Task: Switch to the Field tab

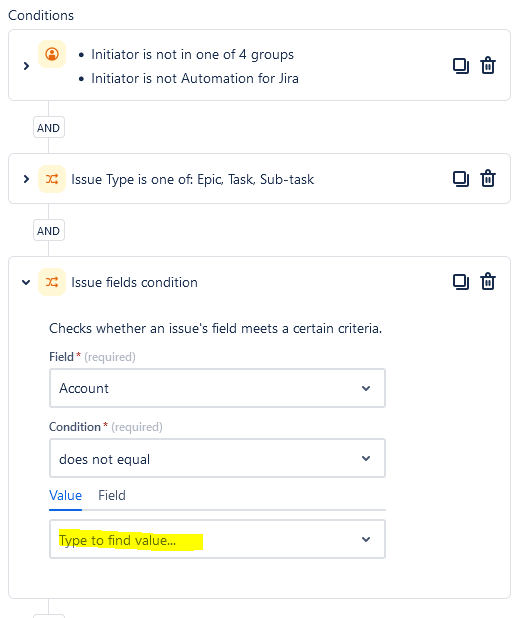Action: click(x=112, y=495)
